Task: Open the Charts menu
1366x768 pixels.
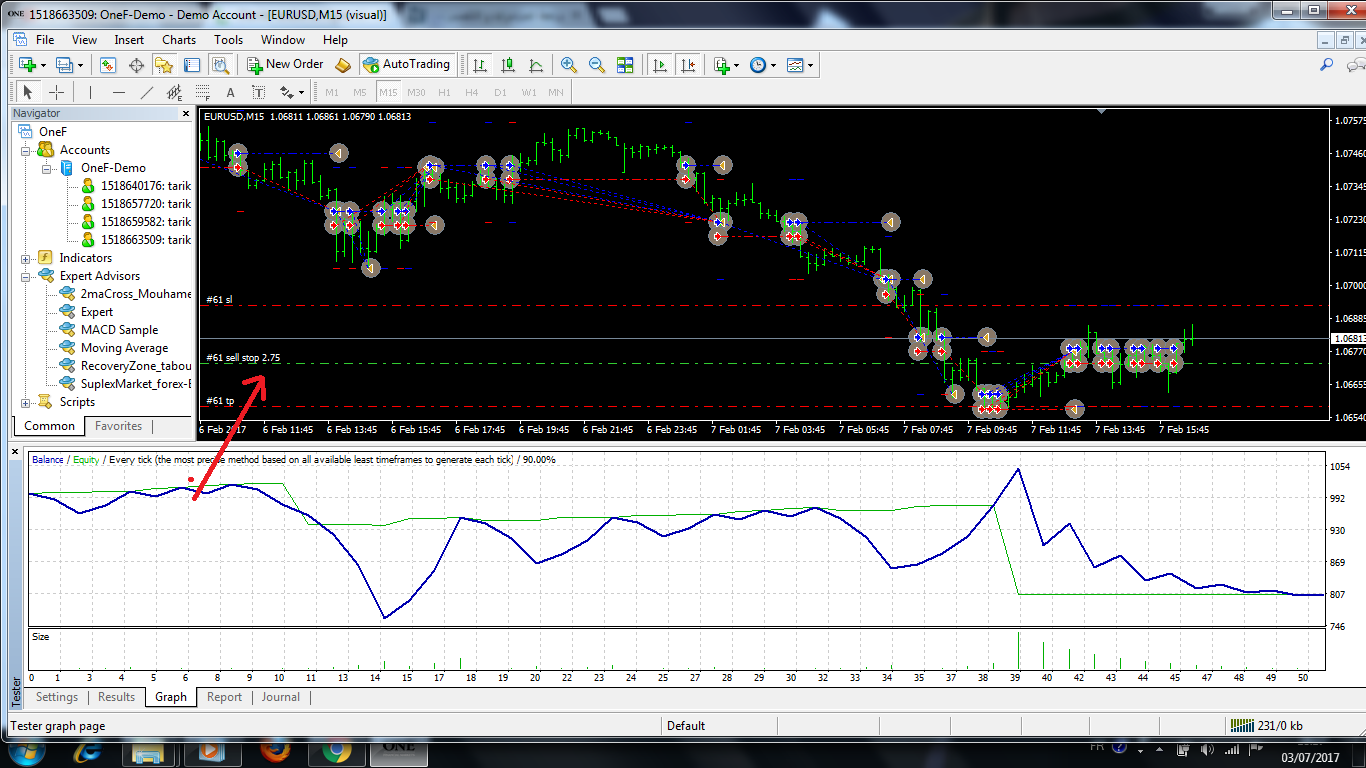Action: pos(179,40)
